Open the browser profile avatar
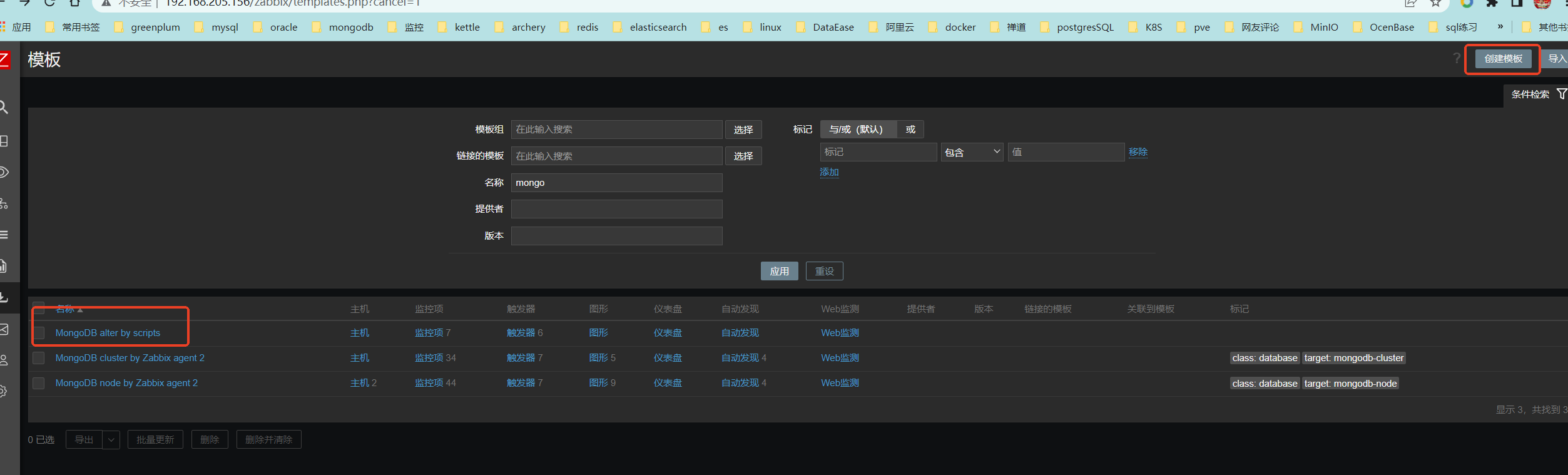This screenshot has width=1568, height=475. pos(1542,3)
